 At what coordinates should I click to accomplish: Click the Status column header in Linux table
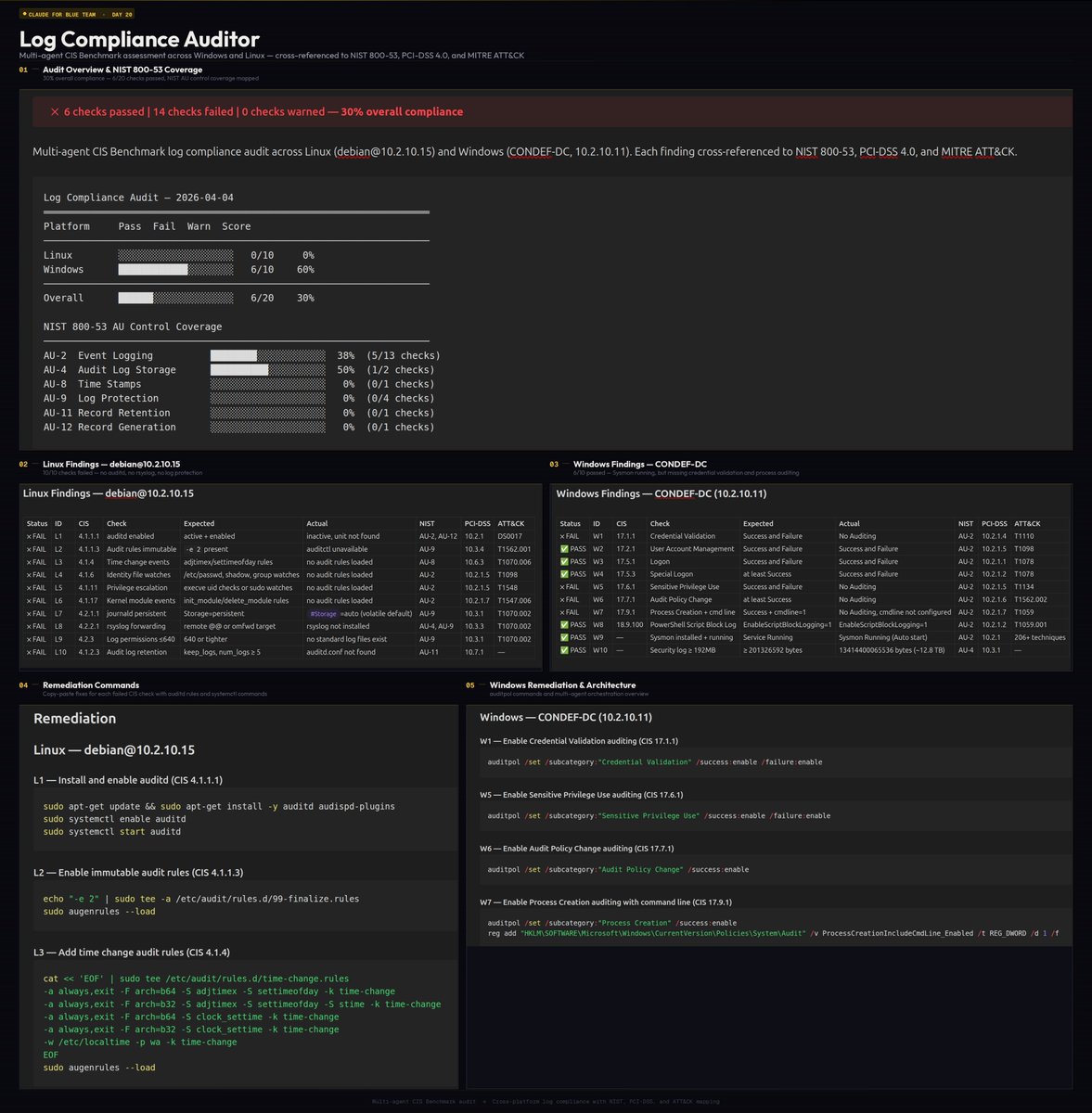tap(37, 523)
